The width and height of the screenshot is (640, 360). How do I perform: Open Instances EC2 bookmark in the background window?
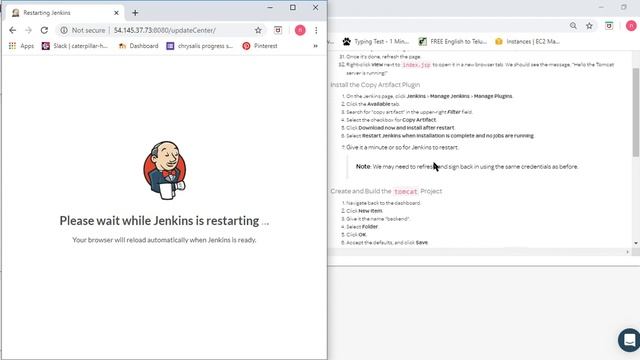point(527,41)
